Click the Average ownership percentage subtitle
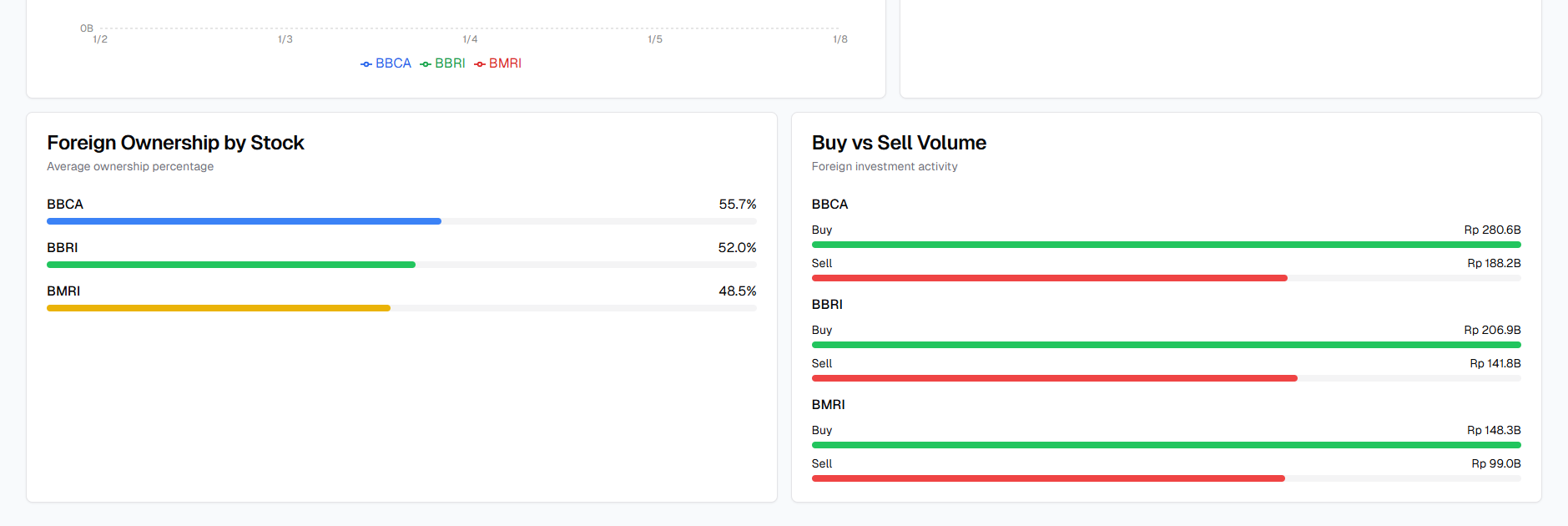This screenshot has width=1568, height=526. pyautogui.click(x=130, y=167)
